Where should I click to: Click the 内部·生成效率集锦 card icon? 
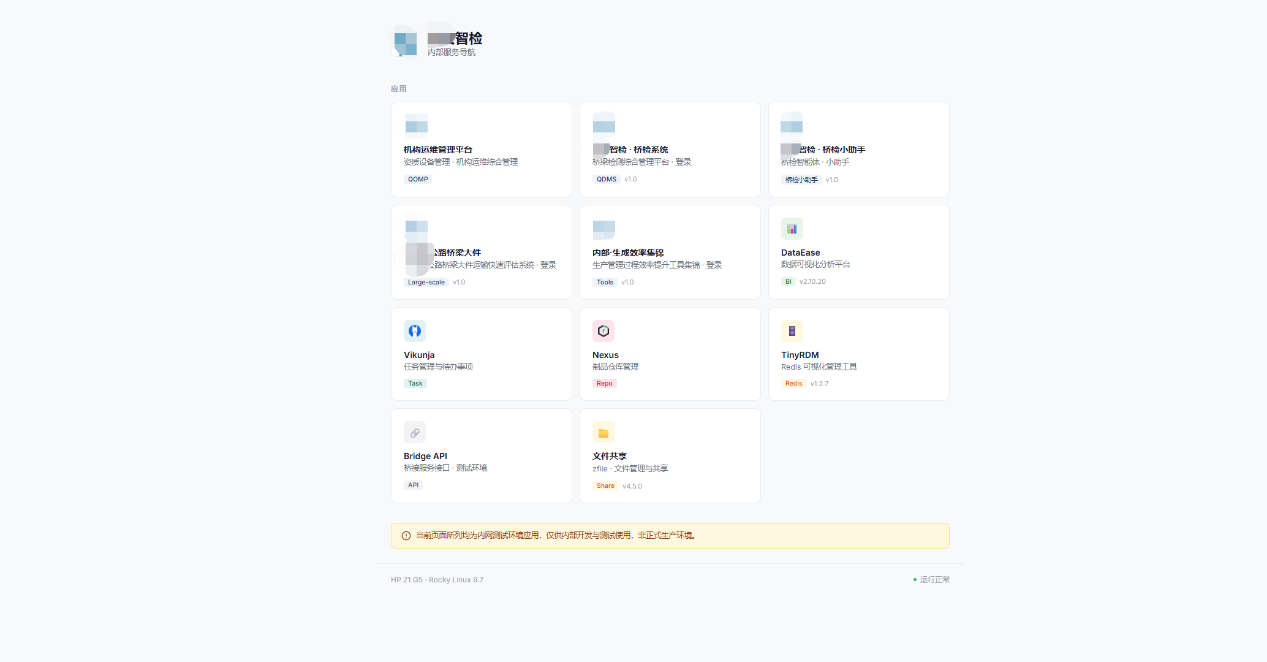(x=603, y=228)
